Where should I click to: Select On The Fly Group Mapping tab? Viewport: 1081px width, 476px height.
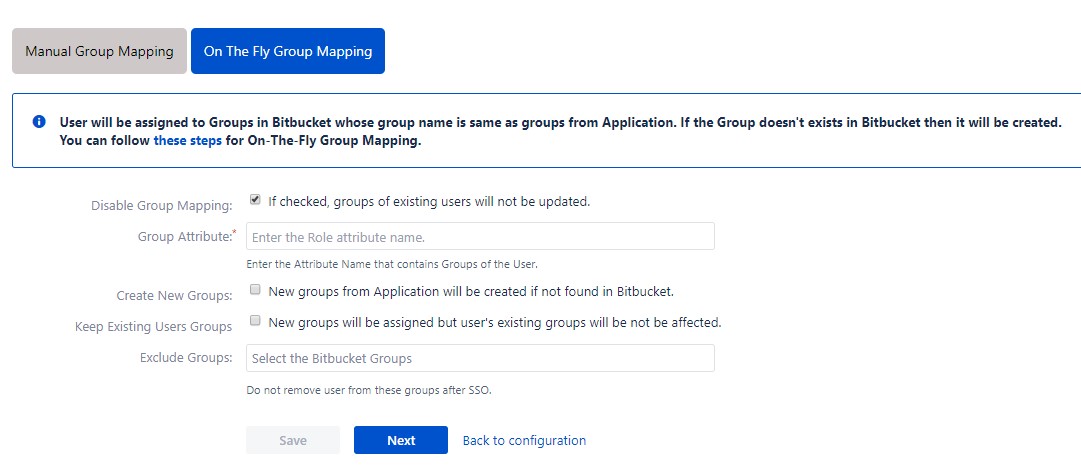pyautogui.click(x=287, y=51)
